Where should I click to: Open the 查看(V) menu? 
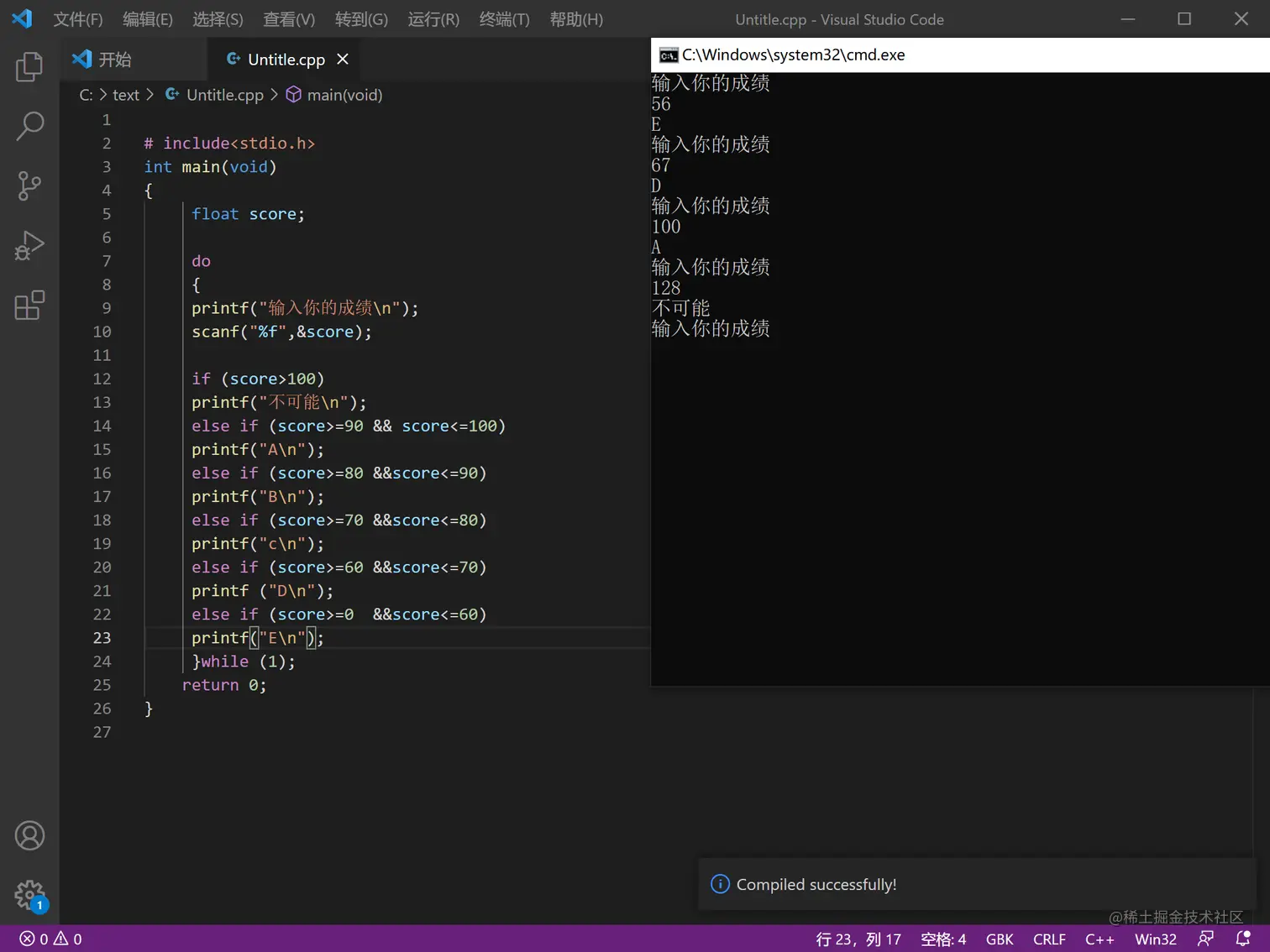289,19
